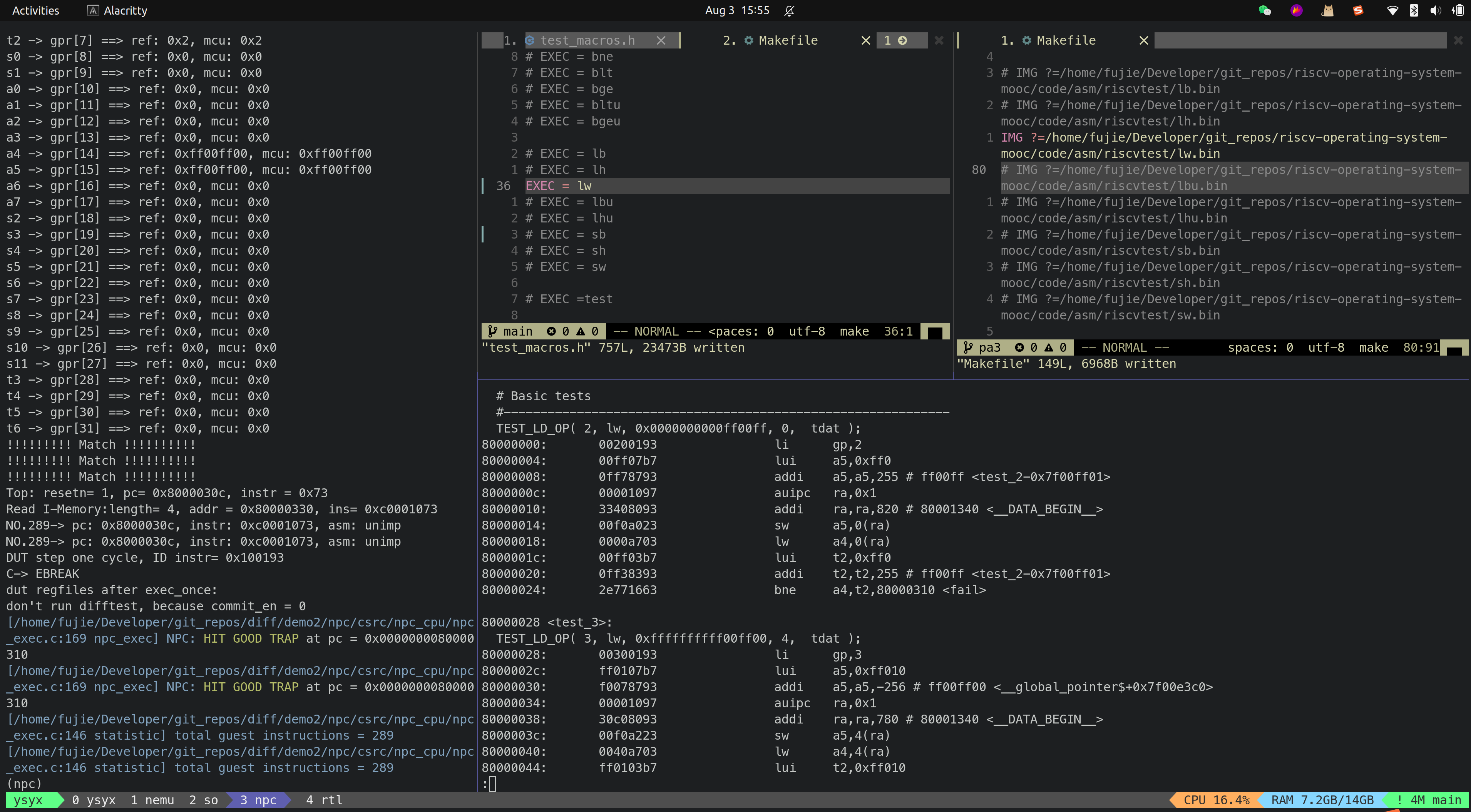
Task: Click the volume speaker icon
Action: 1435,10
